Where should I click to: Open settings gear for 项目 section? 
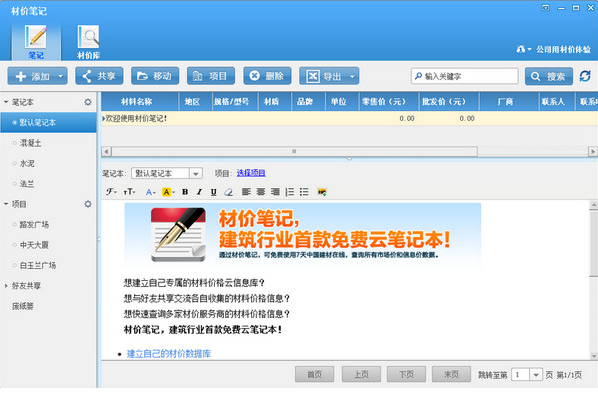[x=88, y=204]
